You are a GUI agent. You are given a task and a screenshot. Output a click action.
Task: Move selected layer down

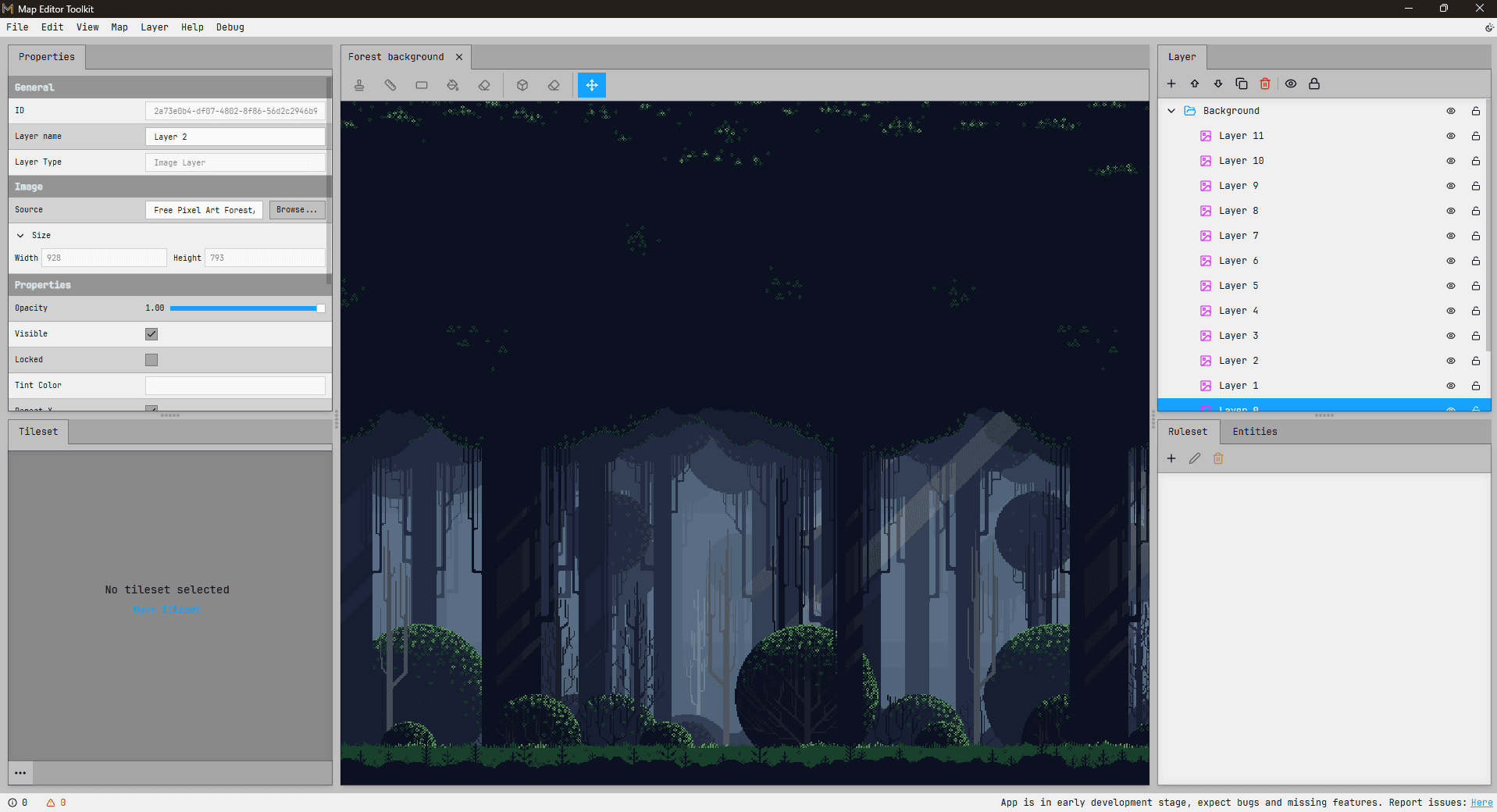tap(1218, 84)
